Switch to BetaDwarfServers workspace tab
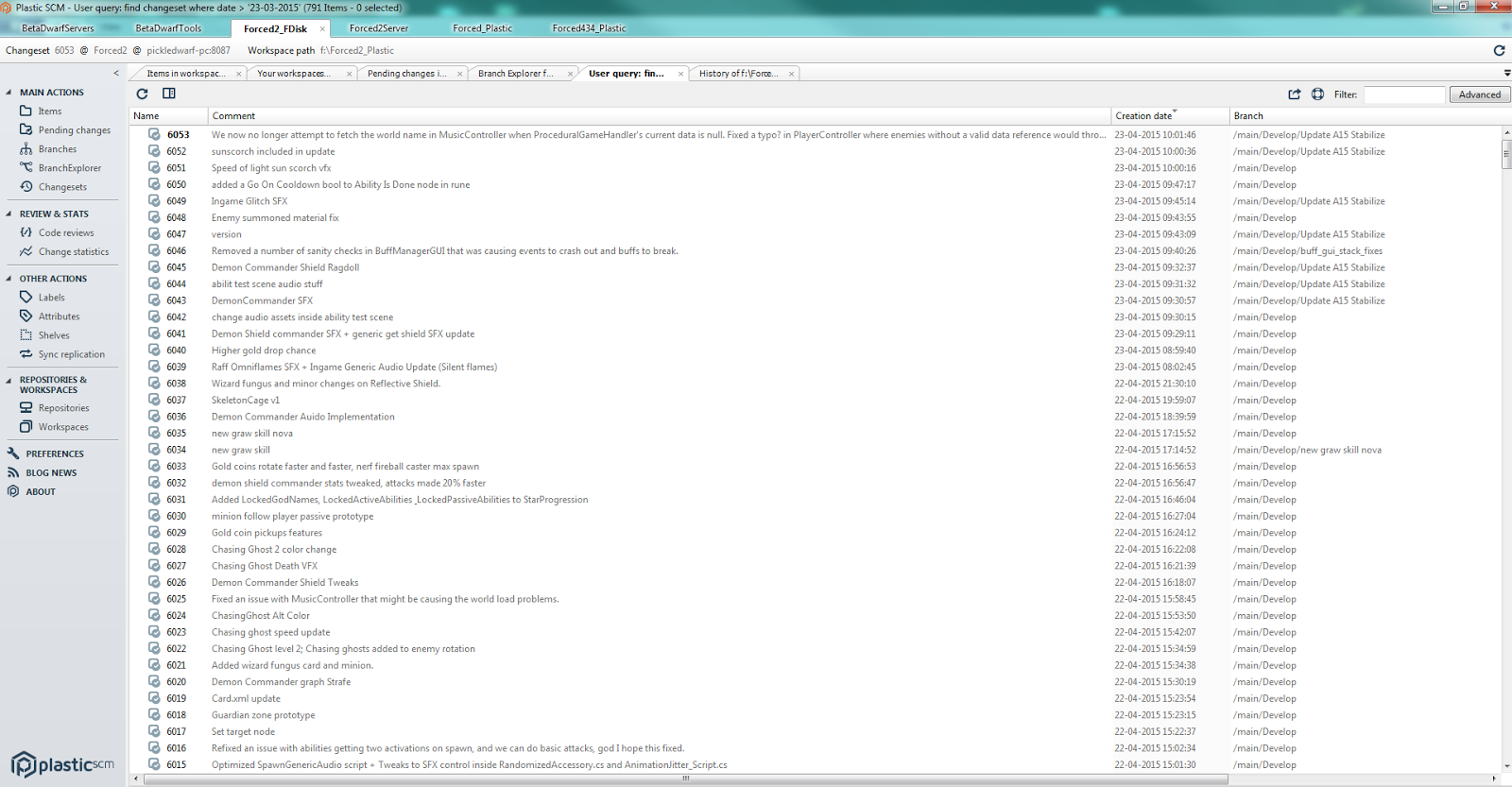Screen dimensions: 1512x787 (58, 28)
